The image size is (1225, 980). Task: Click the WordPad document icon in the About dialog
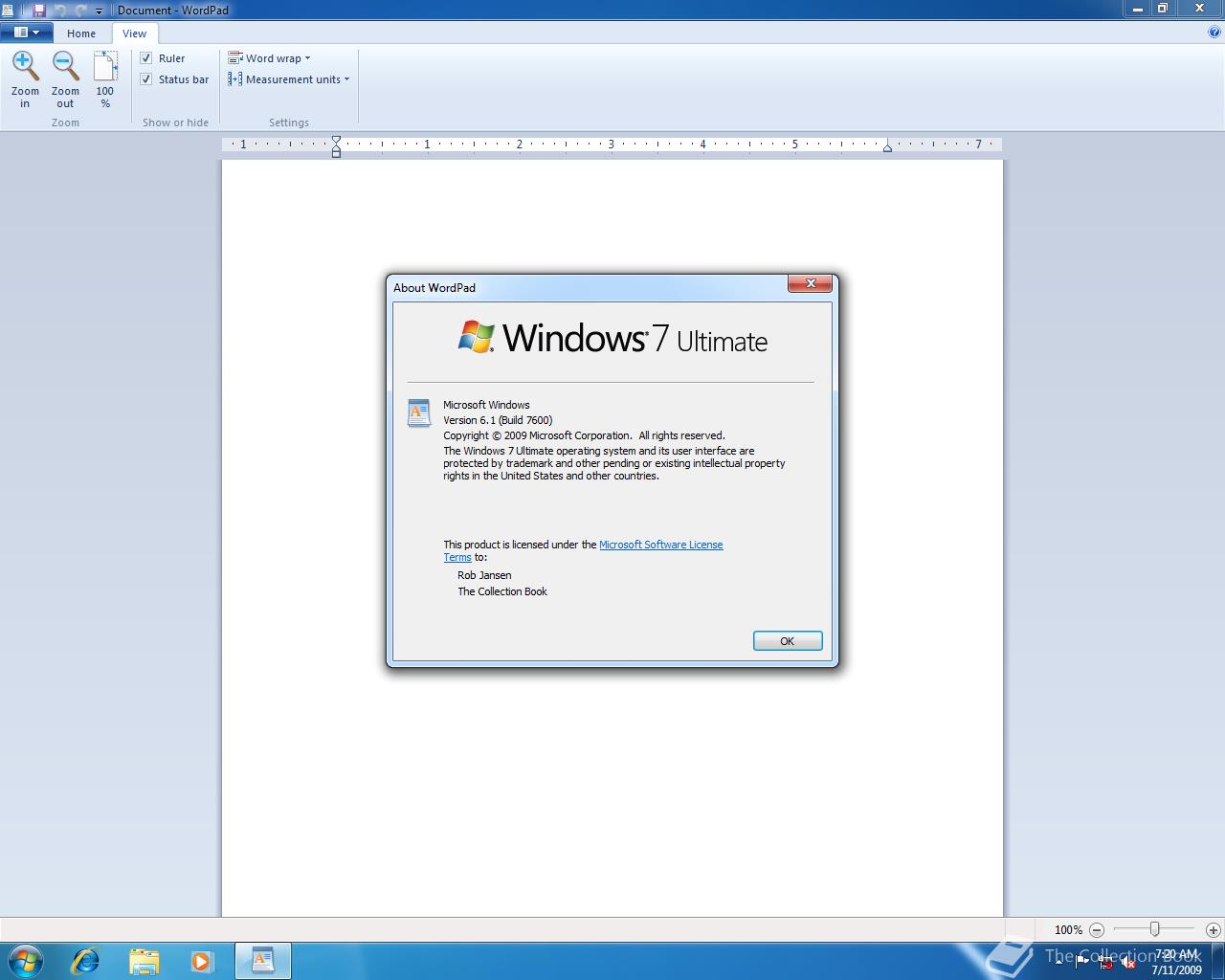[x=419, y=412]
